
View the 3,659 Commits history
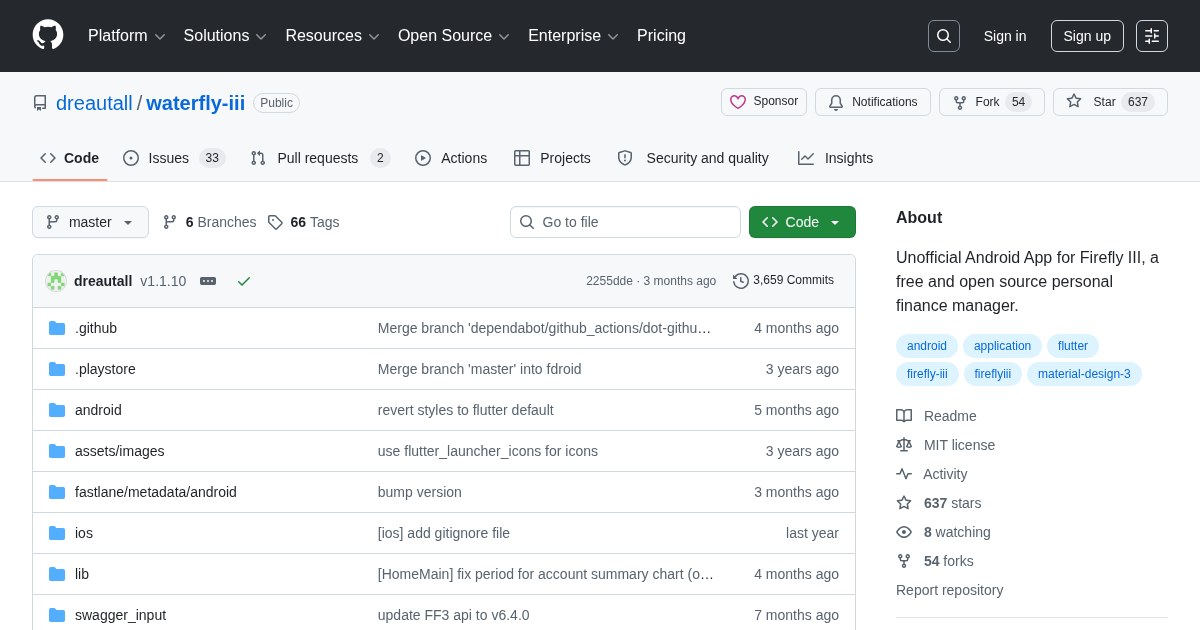pos(783,281)
